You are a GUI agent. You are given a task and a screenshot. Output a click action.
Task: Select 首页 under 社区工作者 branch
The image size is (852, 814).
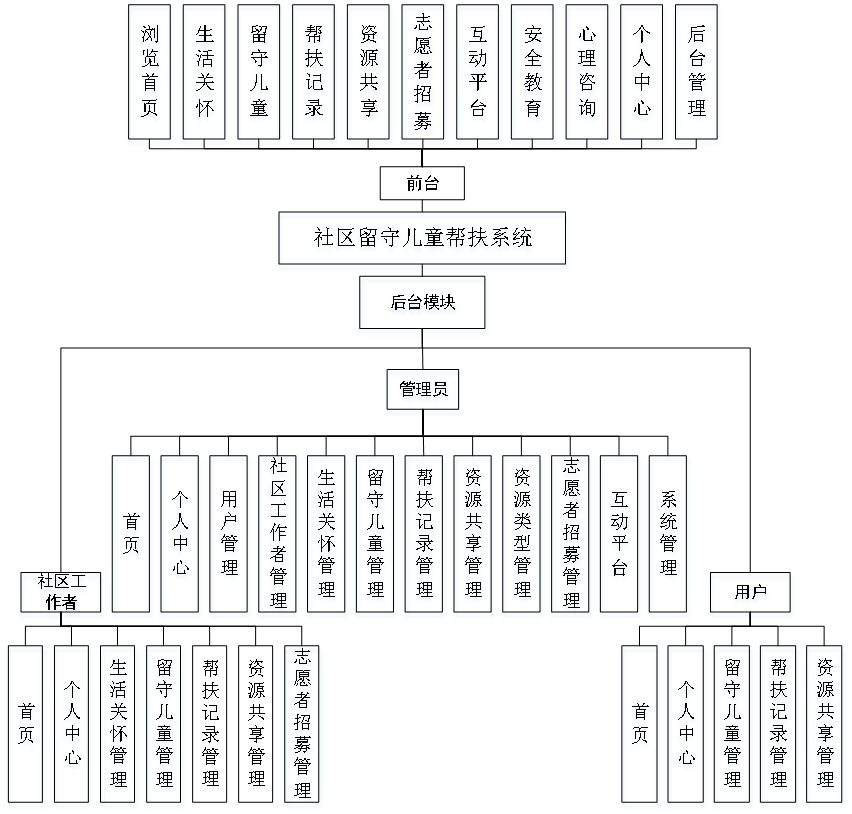[26, 724]
